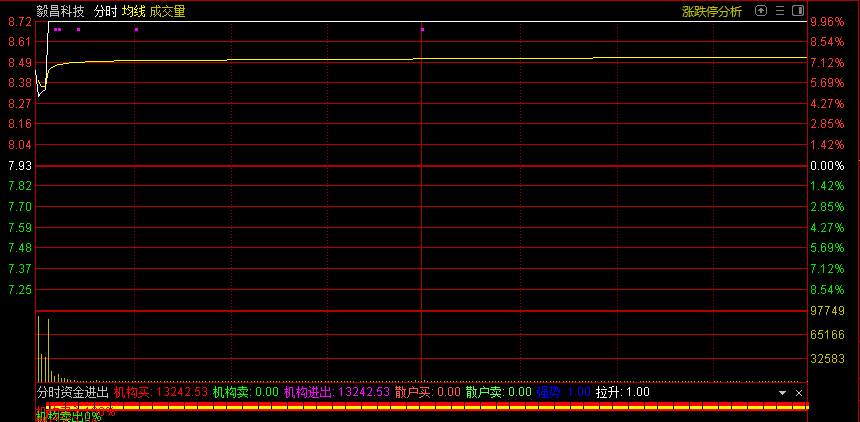The width and height of the screenshot is (860, 422).
Task: Toggle the side panel layout icon
Action: click(797, 11)
